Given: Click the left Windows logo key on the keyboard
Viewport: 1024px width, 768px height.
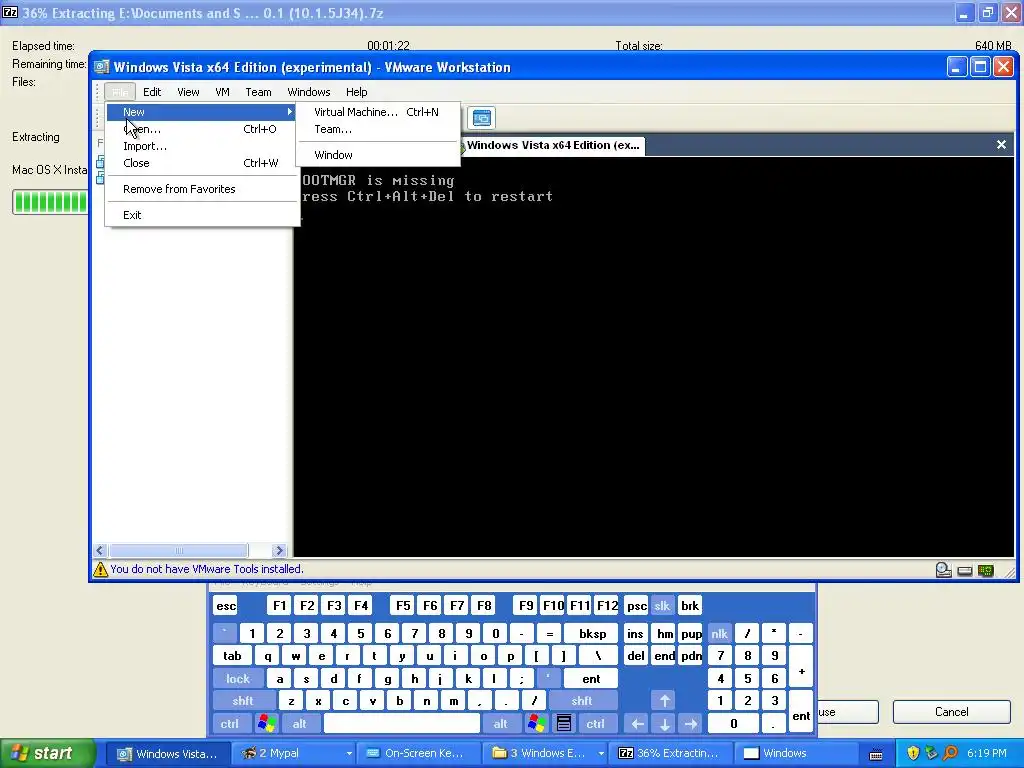Looking at the screenshot, I should click(x=266, y=724).
